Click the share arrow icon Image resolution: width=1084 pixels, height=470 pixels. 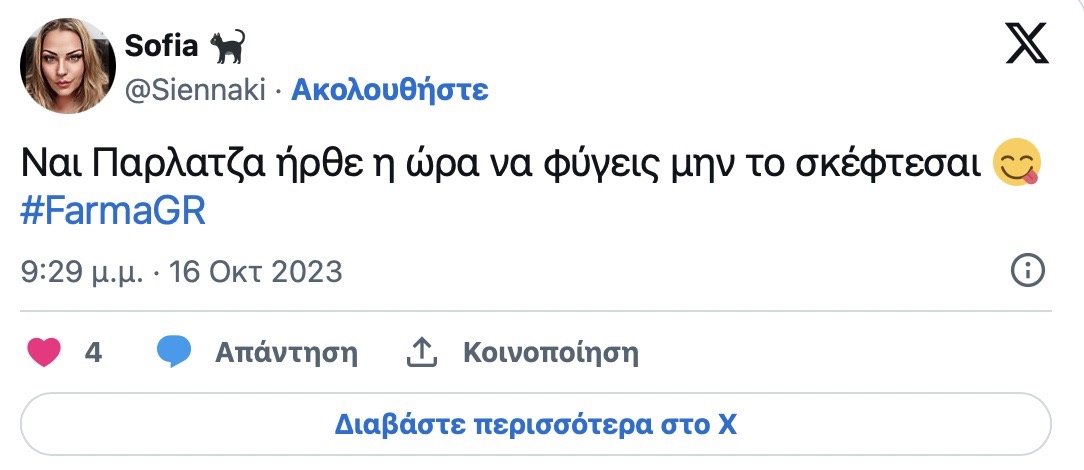click(x=421, y=352)
